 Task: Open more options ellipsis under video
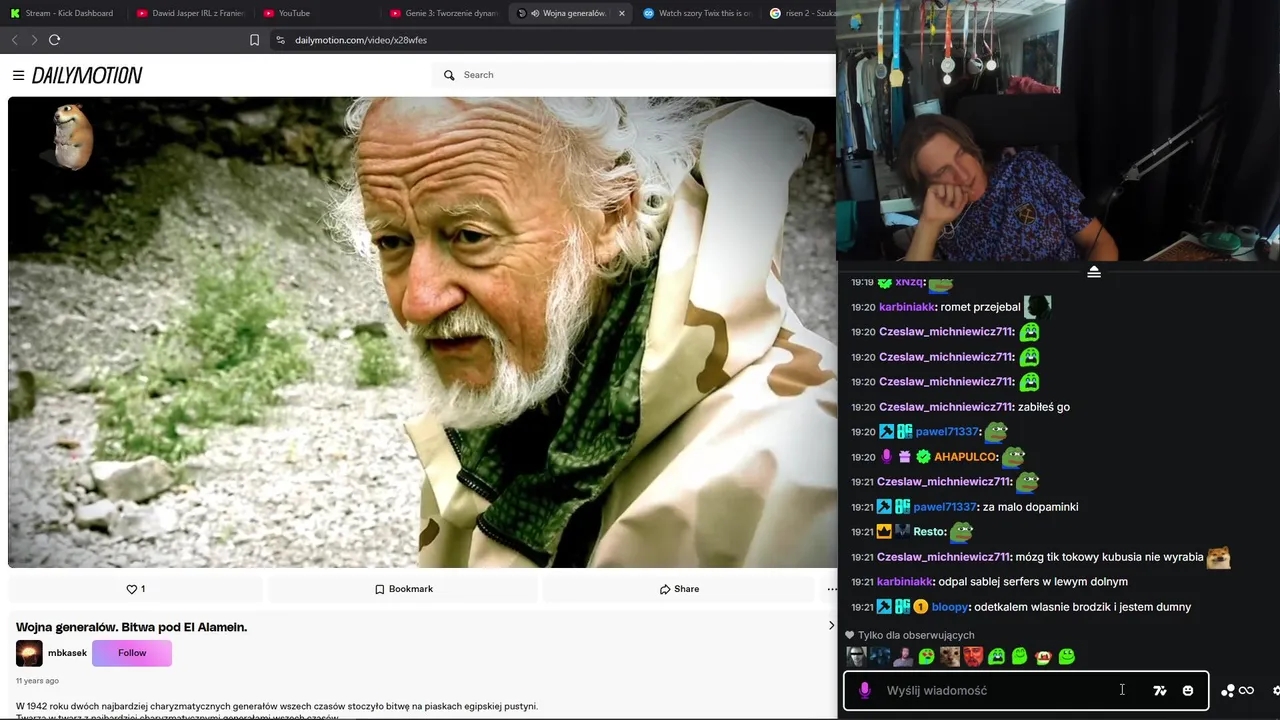(831, 589)
